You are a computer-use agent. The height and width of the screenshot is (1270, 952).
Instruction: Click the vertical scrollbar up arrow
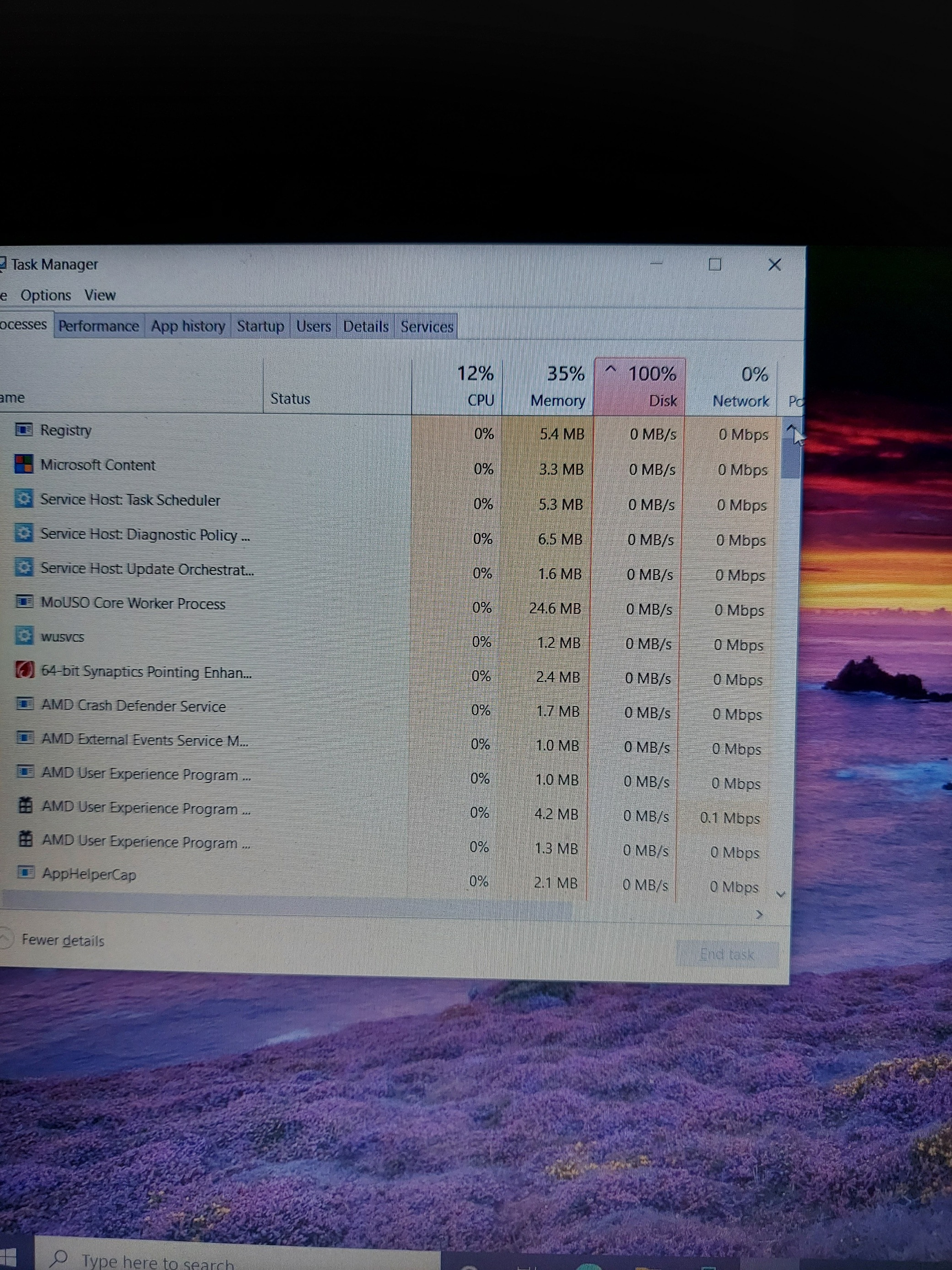click(791, 429)
